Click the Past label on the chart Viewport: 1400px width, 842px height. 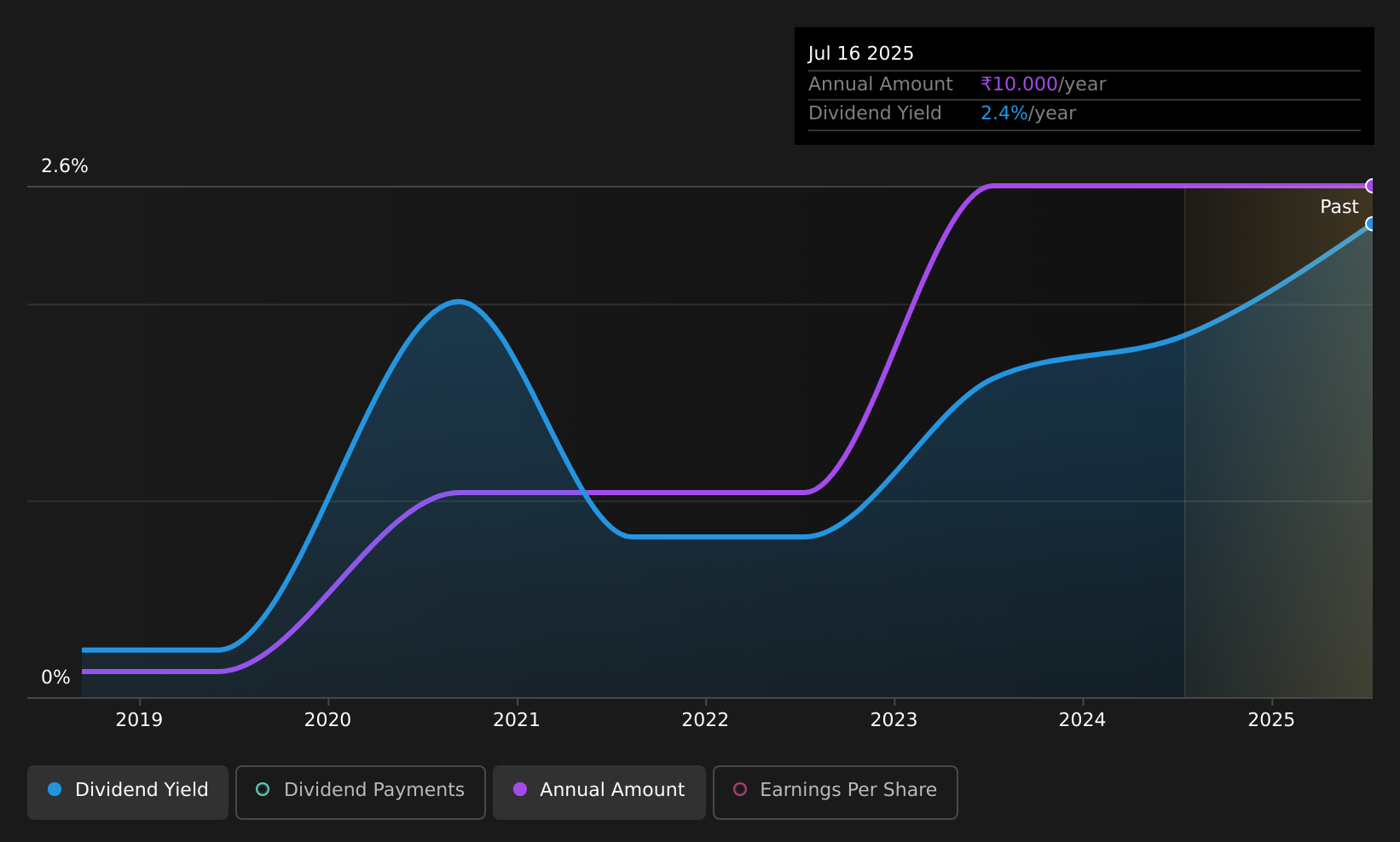click(x=1339, y=207)
